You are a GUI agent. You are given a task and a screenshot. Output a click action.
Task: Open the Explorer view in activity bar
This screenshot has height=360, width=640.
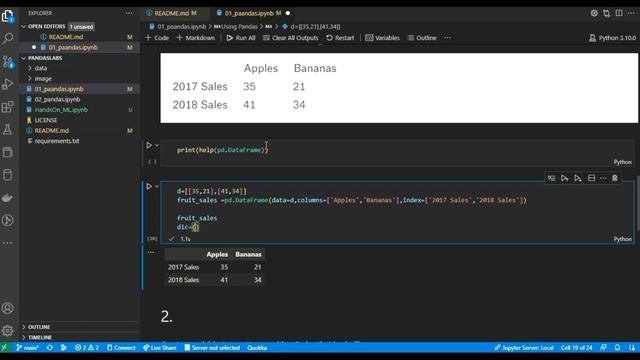tap(7, 16)
